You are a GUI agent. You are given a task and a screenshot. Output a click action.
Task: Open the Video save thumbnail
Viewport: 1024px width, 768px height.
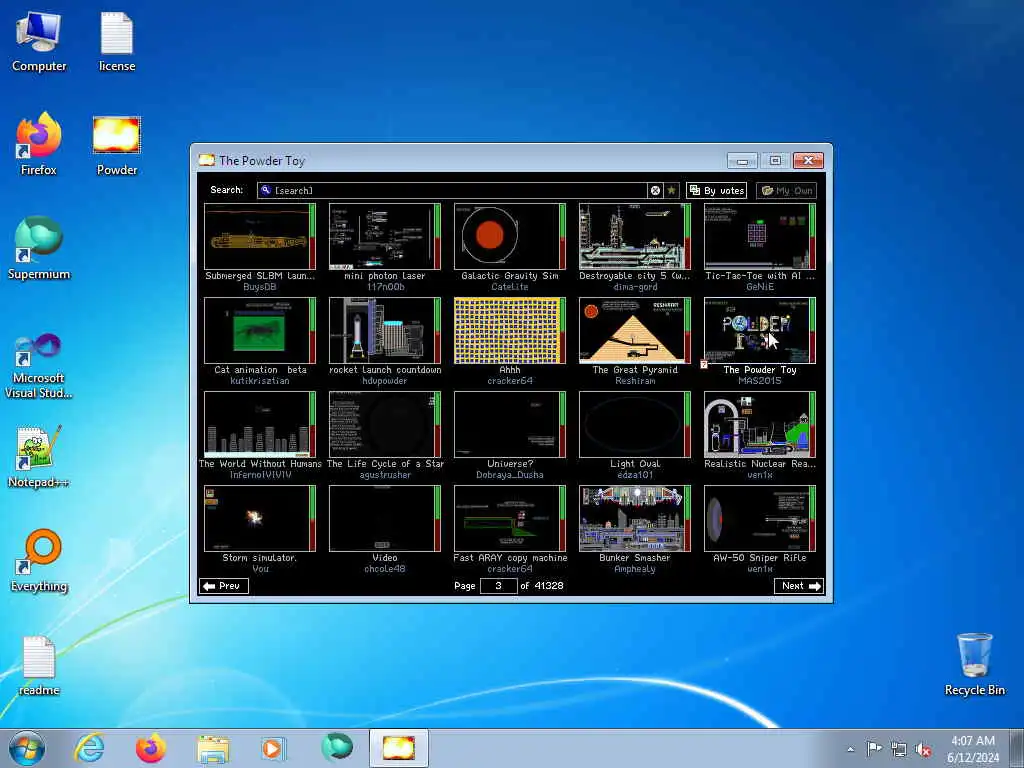point(385,519)
